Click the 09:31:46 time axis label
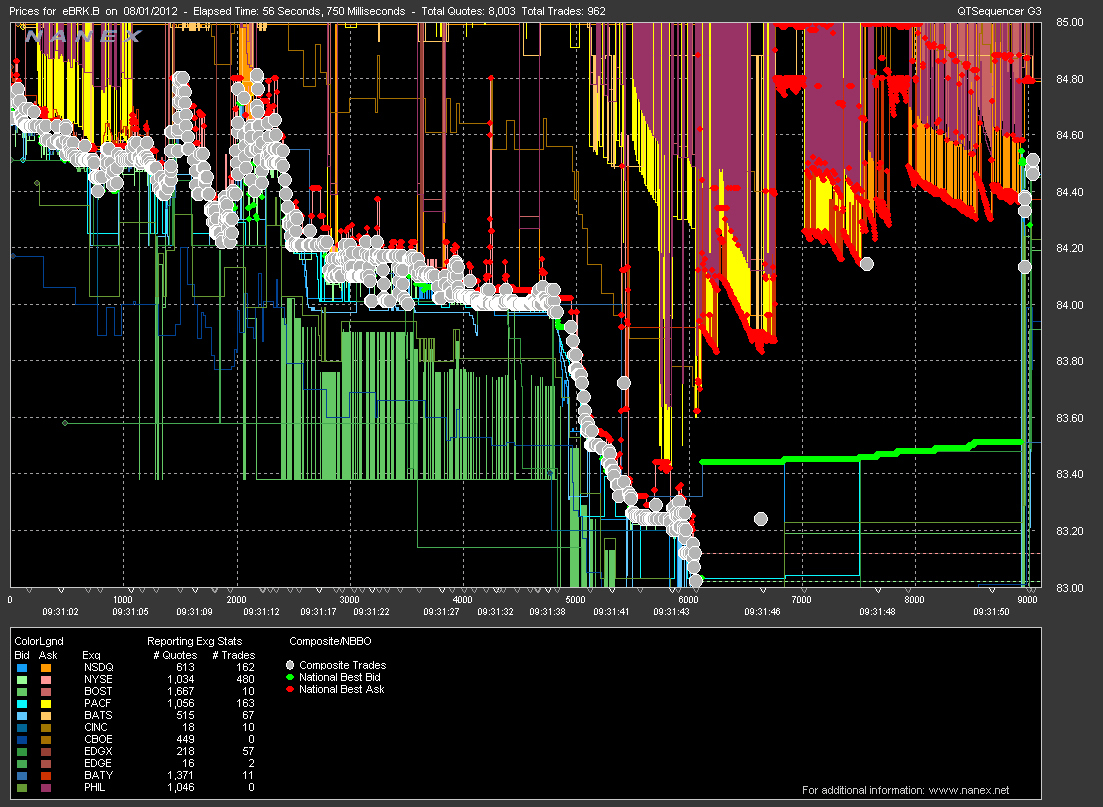The height and width of the screenshot is (807, 1103). [x=761, y=611]
